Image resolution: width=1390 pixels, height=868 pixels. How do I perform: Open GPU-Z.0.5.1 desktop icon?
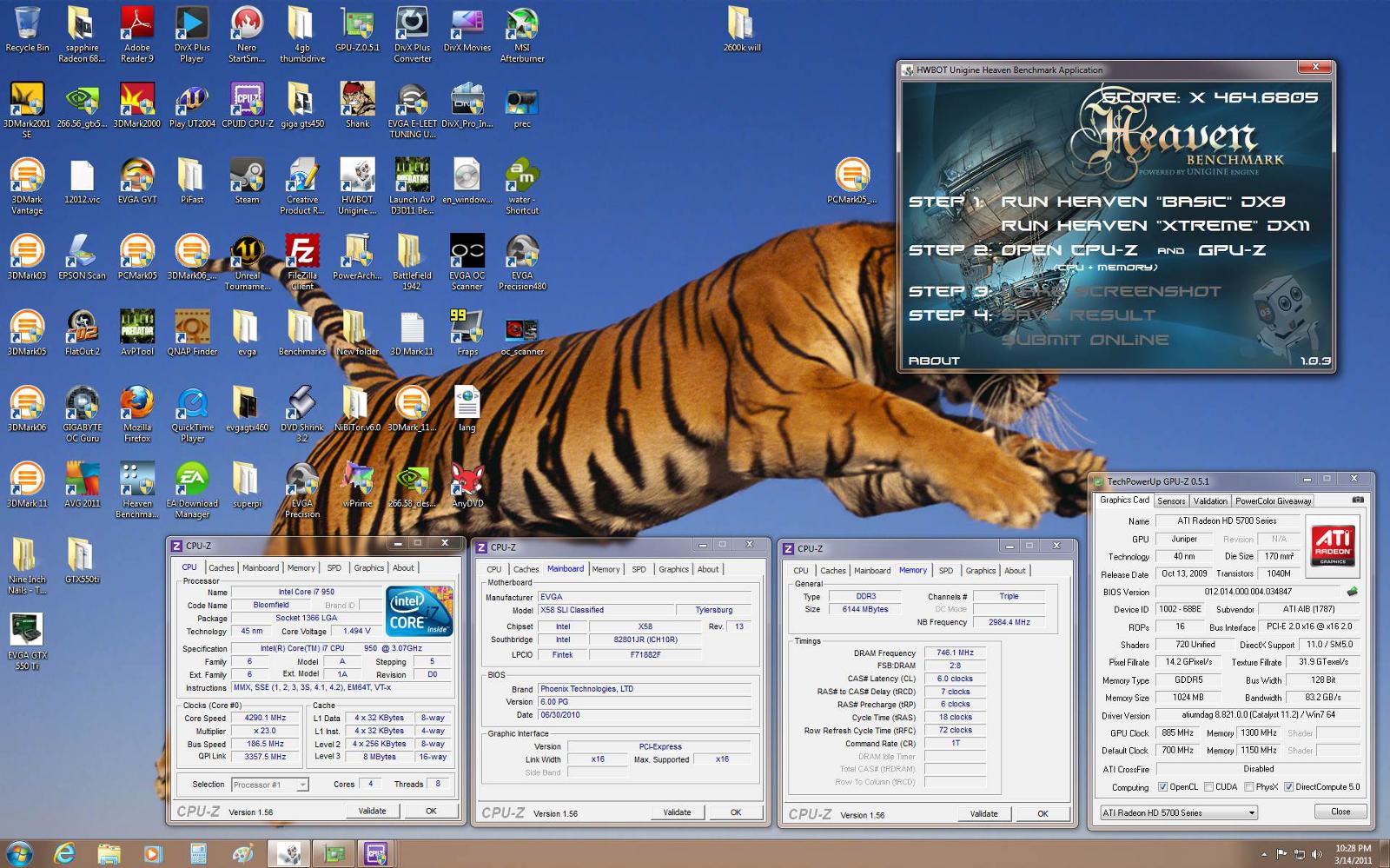(357, 30)
